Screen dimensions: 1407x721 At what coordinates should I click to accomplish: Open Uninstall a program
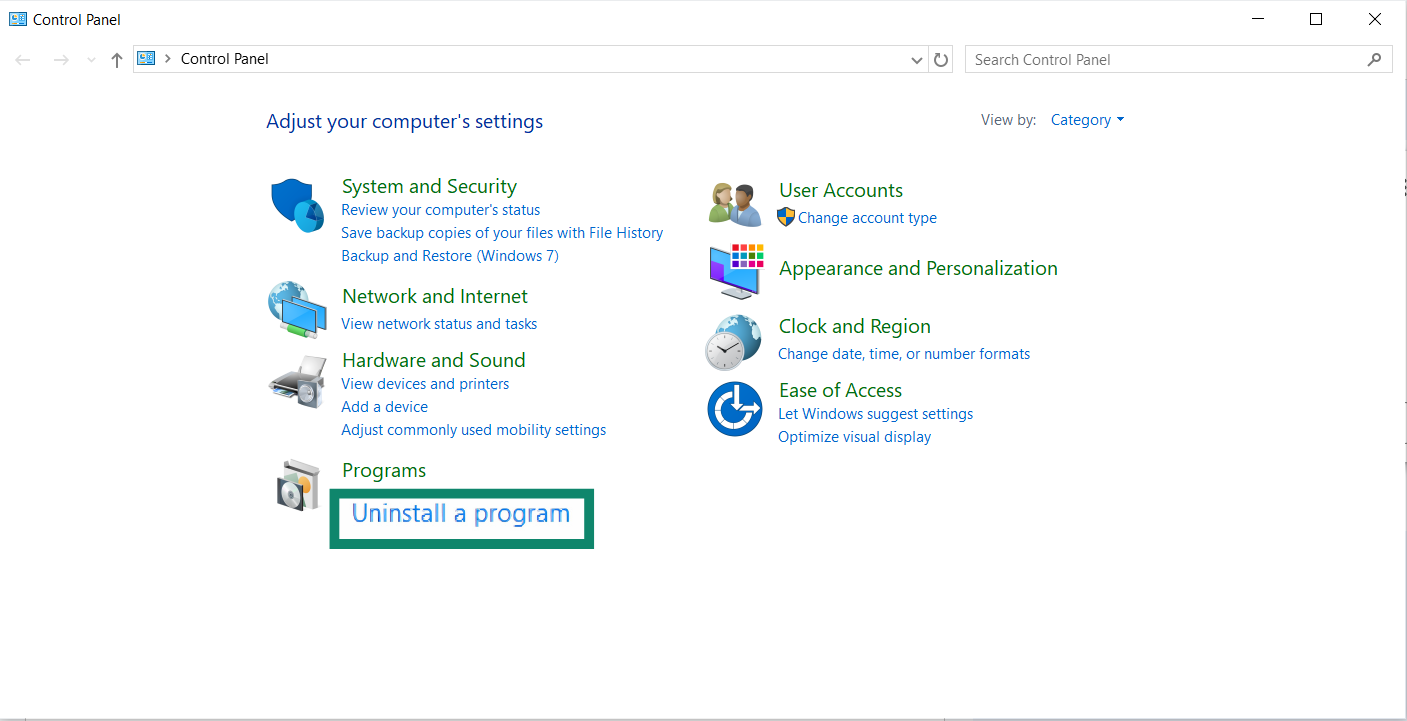coord(460,513)
